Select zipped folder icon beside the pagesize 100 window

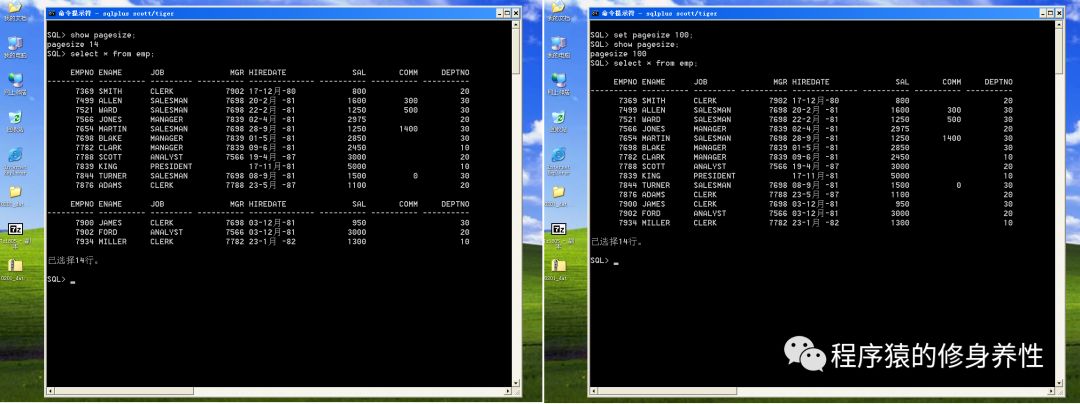coord(558,268)
